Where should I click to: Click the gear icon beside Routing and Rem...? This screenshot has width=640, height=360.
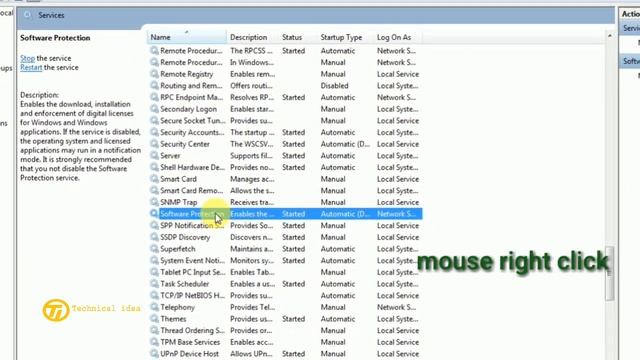tap(154, 86)
